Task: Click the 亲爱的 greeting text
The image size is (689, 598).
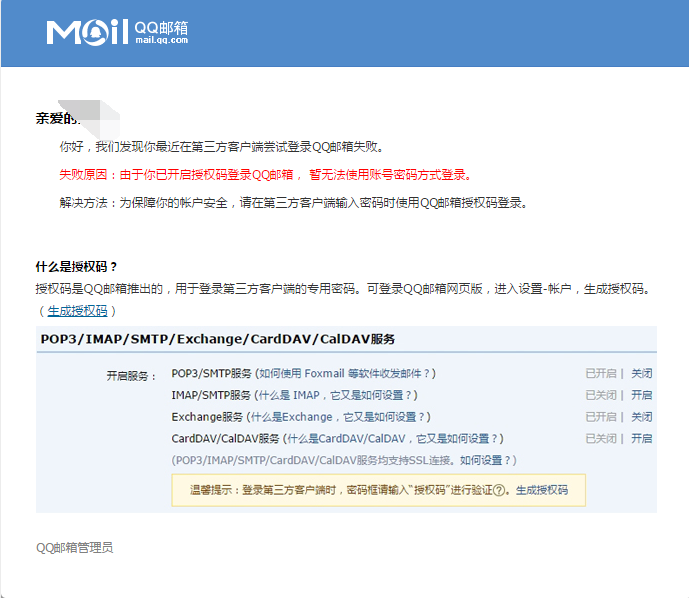Action: 57,118
